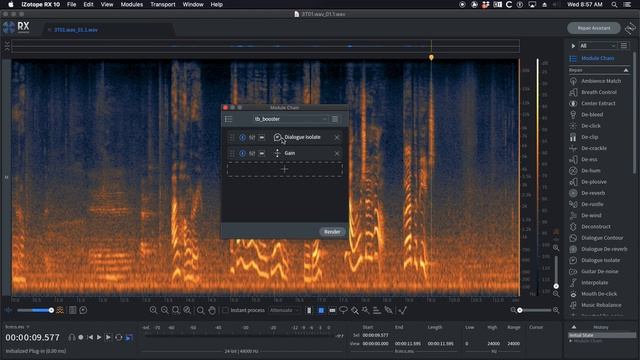Toggle power for Gain in chain
This screenshot has width=640, height=360.
(242, 153)
